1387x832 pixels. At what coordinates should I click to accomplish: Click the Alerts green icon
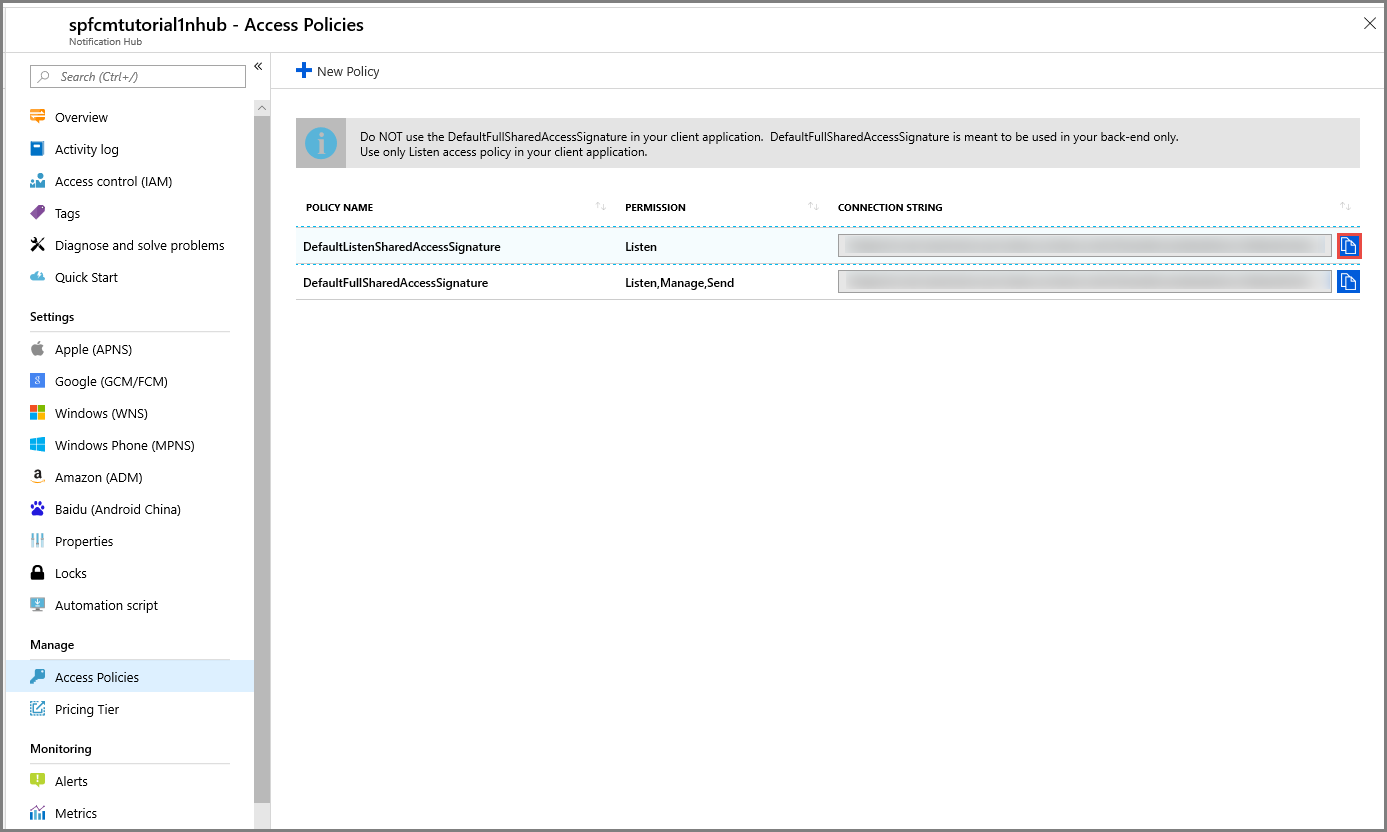38,781
